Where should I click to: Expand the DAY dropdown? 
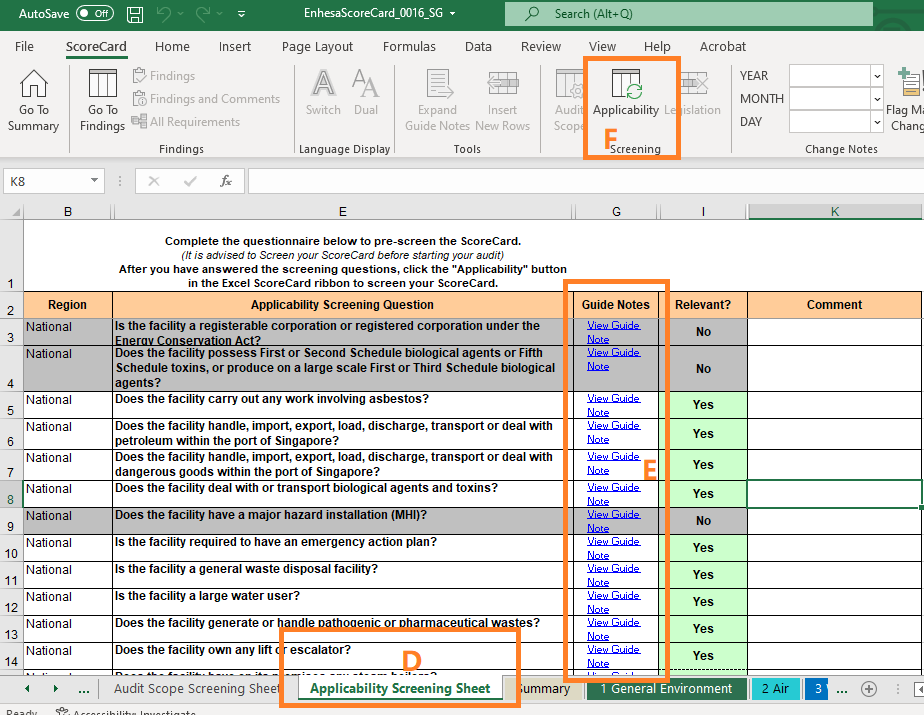876,121
